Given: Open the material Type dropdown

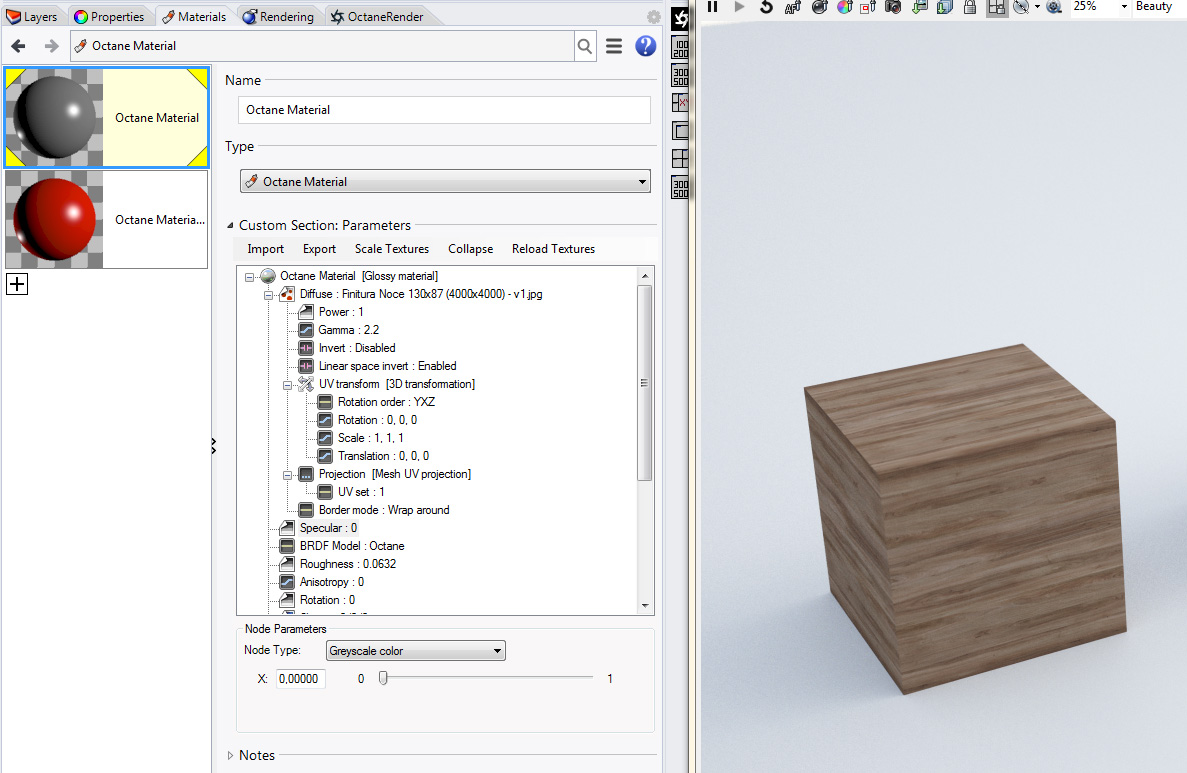Looking at the screenshot, I should click(x=445, y=182).
